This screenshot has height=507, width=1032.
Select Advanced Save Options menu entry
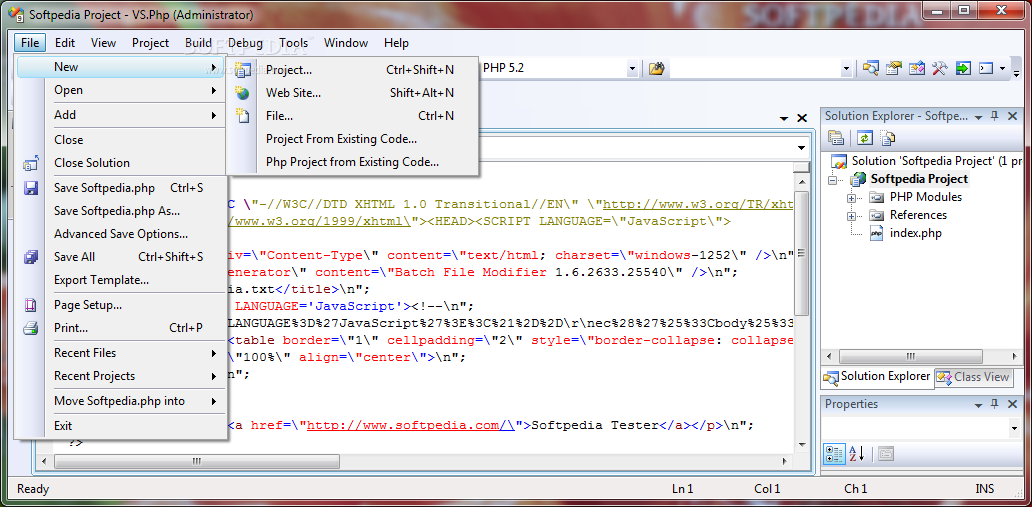(121, 234)
